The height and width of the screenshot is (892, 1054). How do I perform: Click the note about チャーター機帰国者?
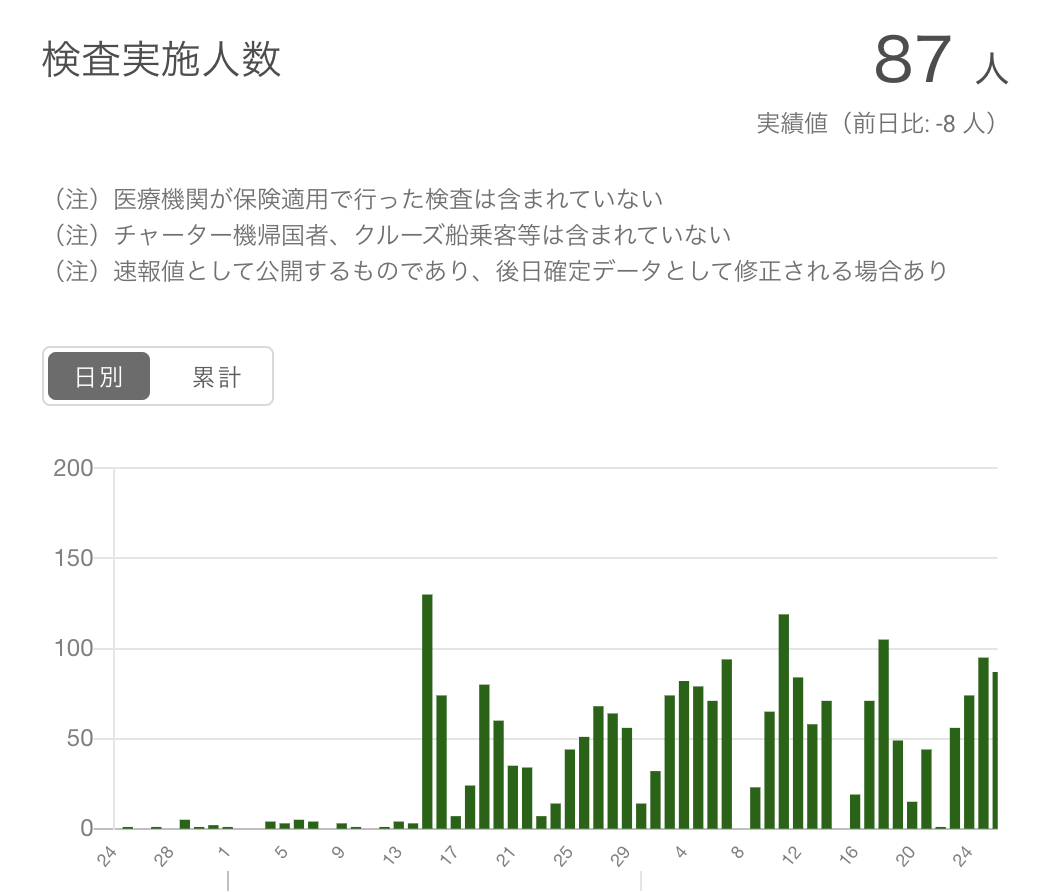coord(393,235)
